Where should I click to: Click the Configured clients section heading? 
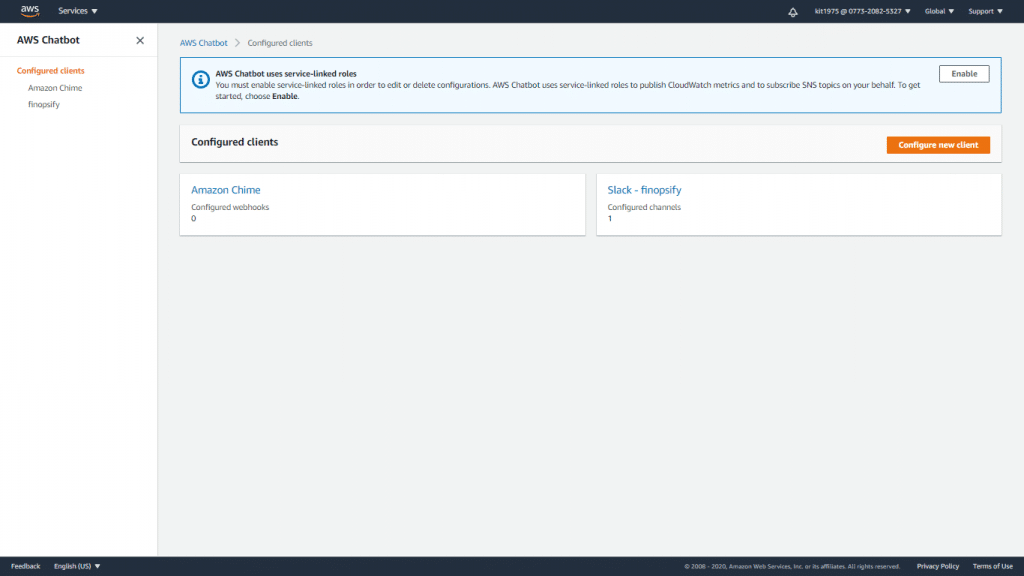coord(234,142)
